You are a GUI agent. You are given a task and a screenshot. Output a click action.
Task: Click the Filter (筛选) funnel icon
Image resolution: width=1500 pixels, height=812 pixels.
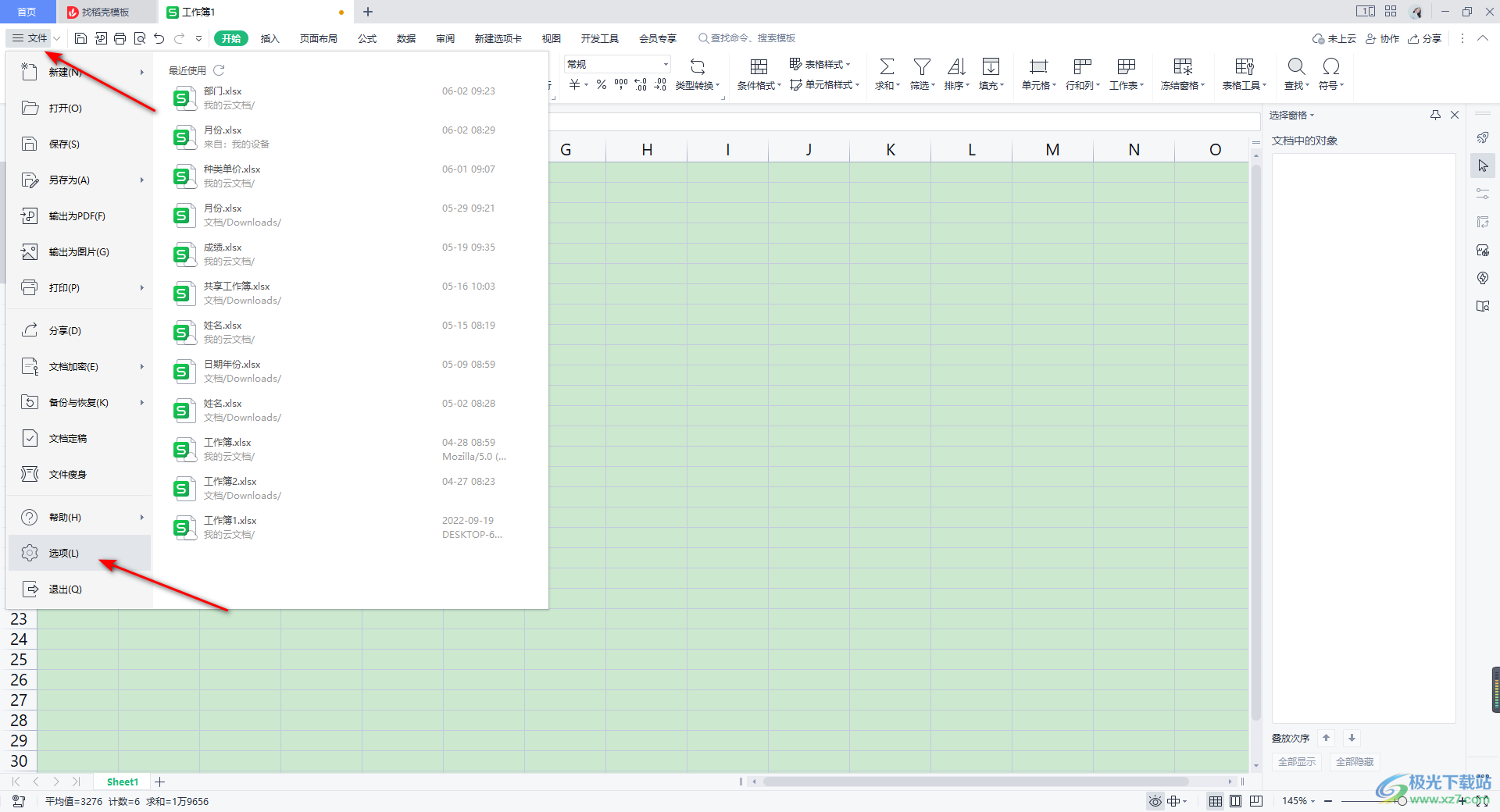(x=922, y=66)
